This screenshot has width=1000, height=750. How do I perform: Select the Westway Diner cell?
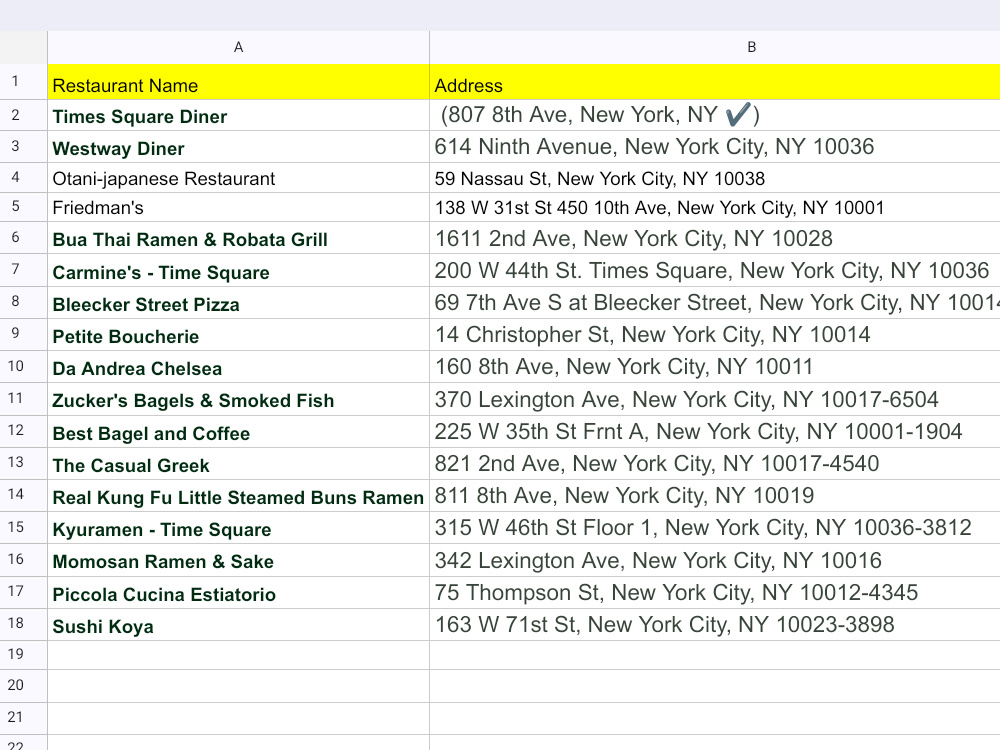click(x=239, y=147)
